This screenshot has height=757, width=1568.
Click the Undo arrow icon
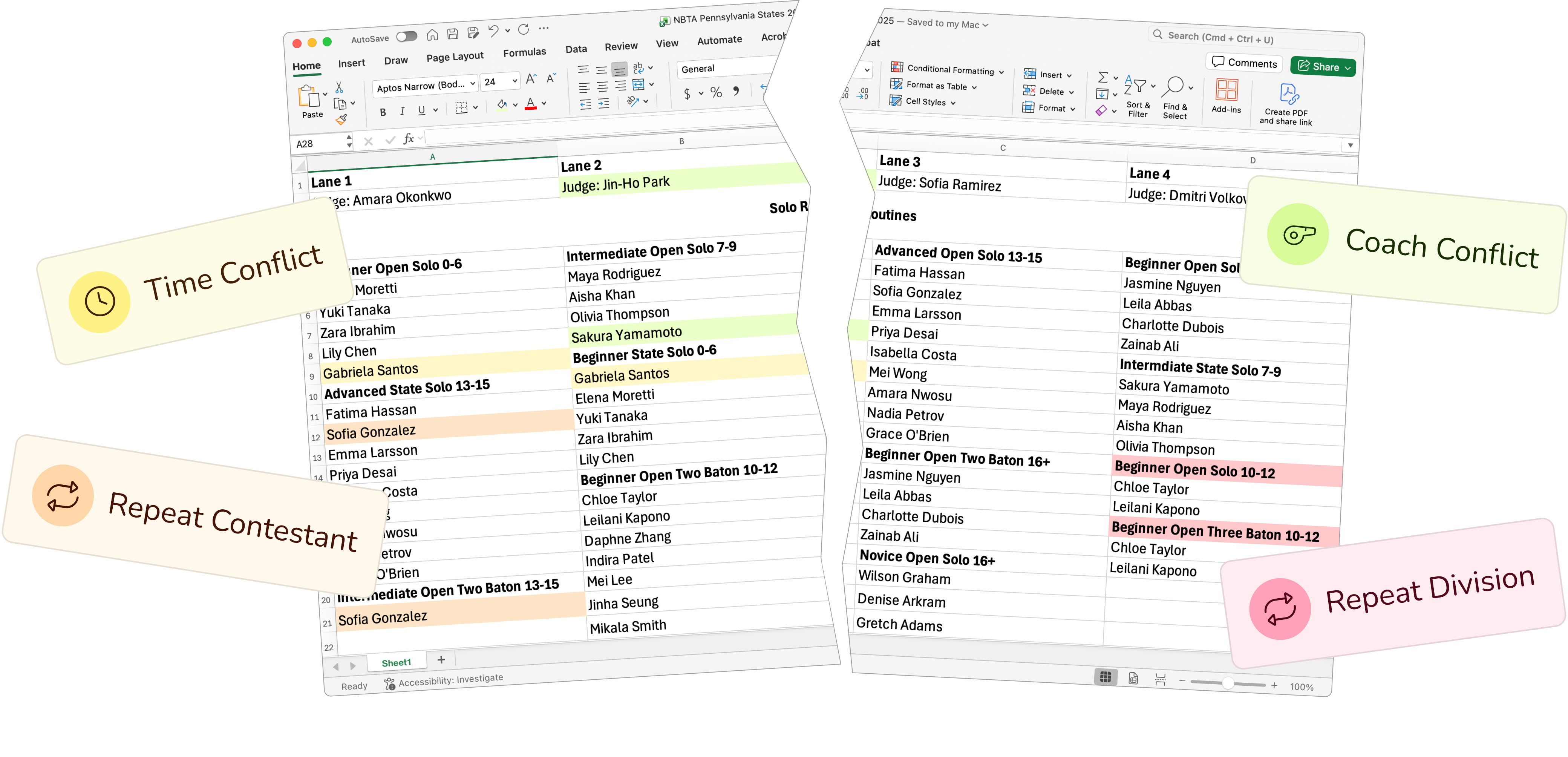493,31
